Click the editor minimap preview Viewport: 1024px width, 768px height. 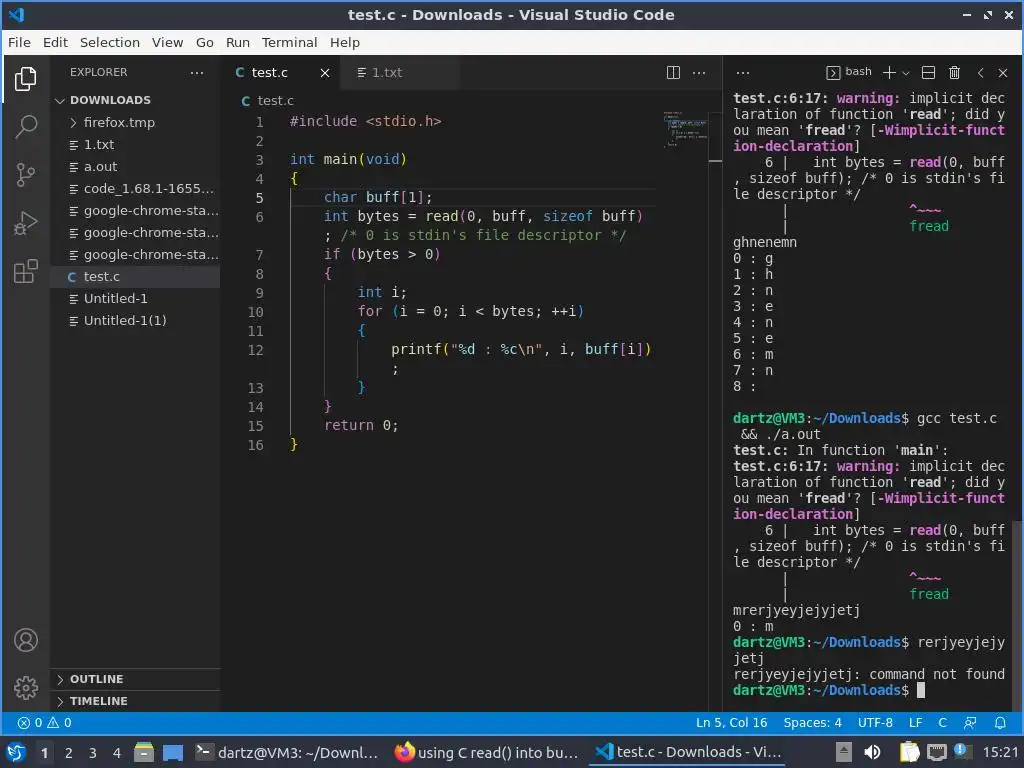coord(684,129)
